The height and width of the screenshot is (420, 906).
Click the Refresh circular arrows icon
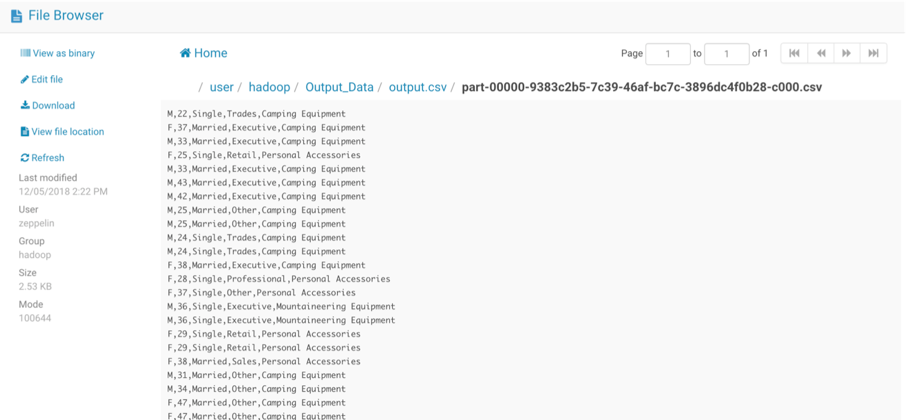tap(25, 158)
